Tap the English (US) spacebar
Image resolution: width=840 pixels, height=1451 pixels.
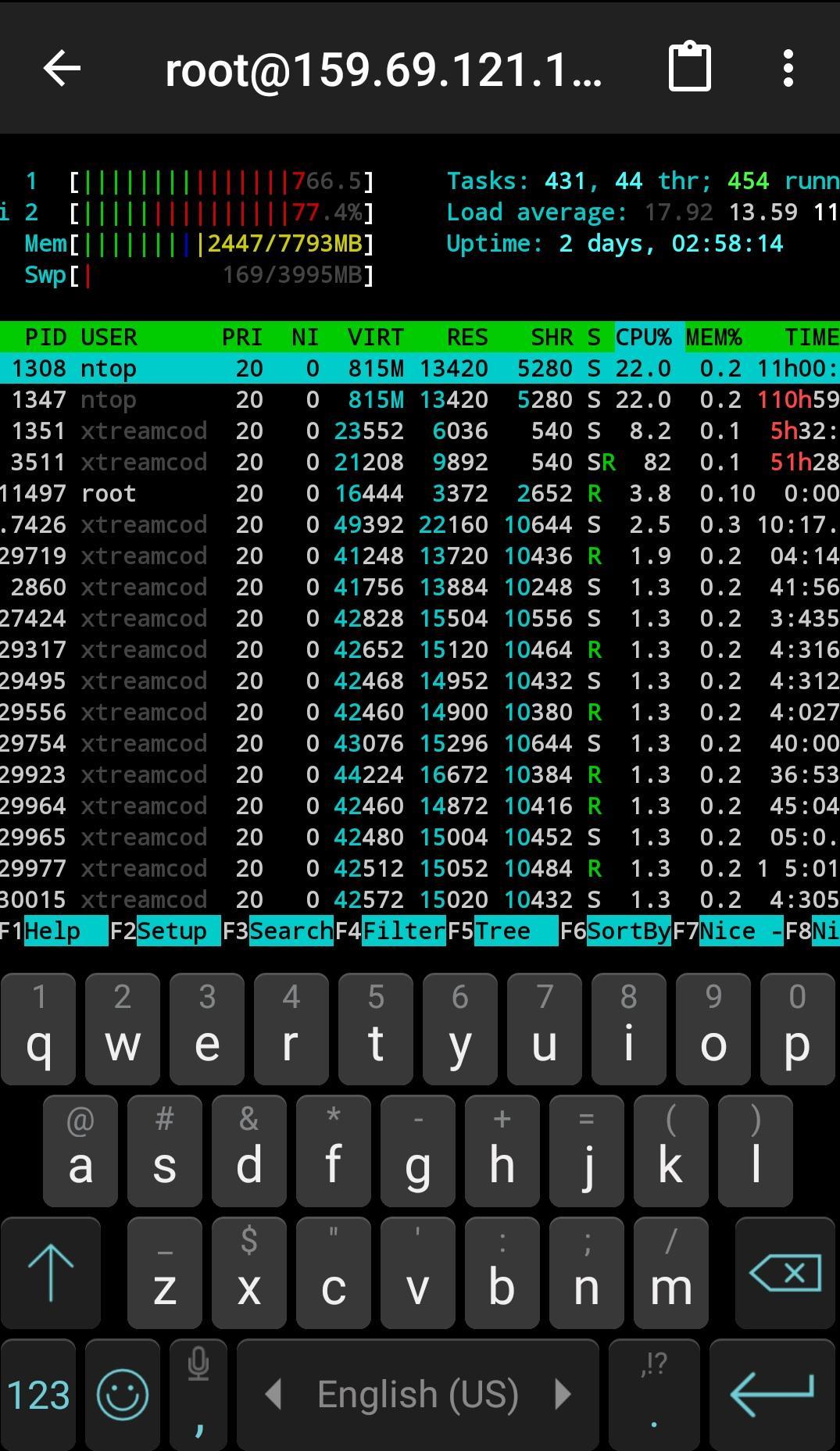(418, 1395)
